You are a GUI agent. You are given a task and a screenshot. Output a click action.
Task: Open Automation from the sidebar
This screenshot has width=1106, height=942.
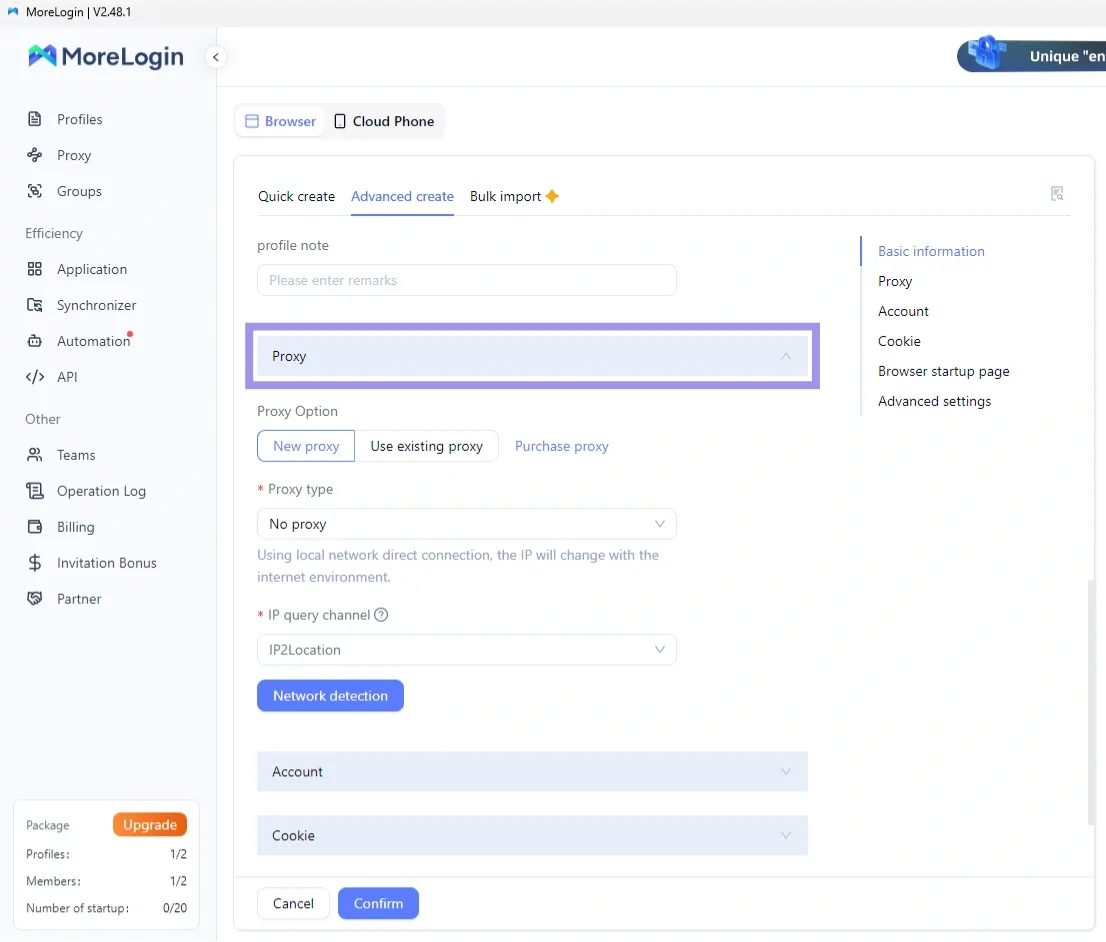89,341
